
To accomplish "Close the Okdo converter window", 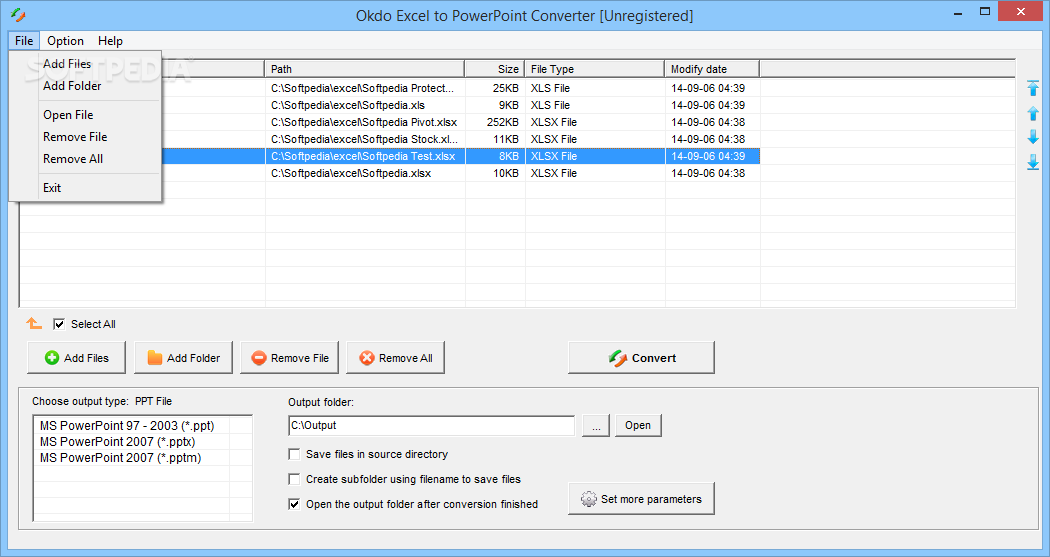I will point(1021,11).
